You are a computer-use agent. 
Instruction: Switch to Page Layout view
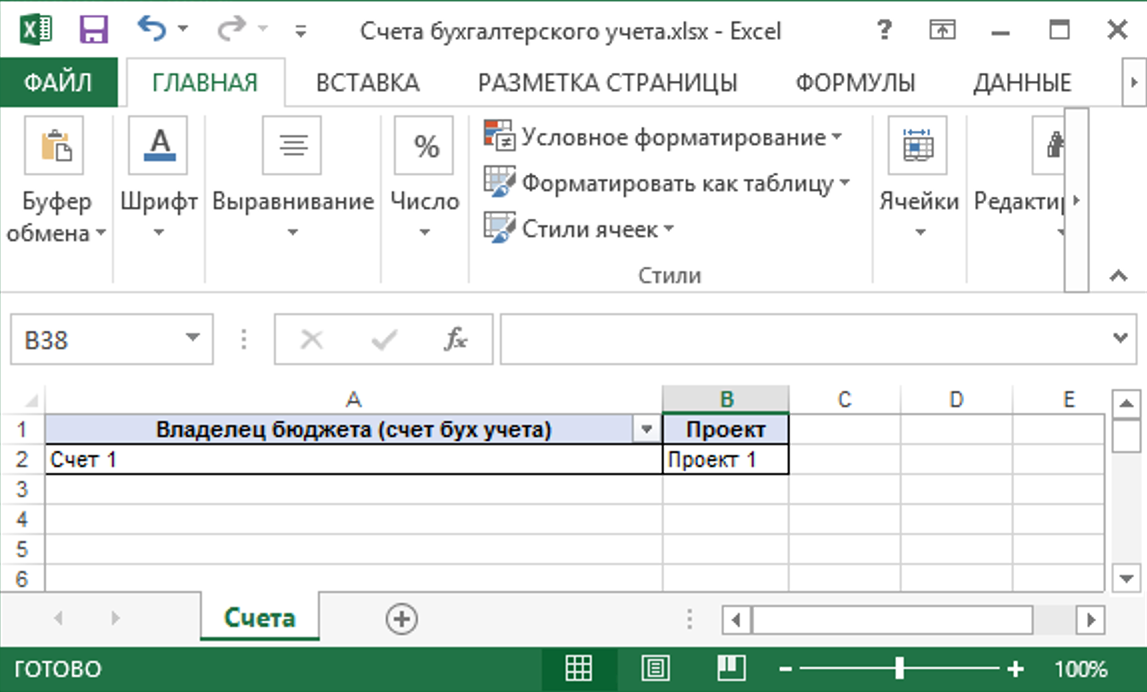[655, 669]
